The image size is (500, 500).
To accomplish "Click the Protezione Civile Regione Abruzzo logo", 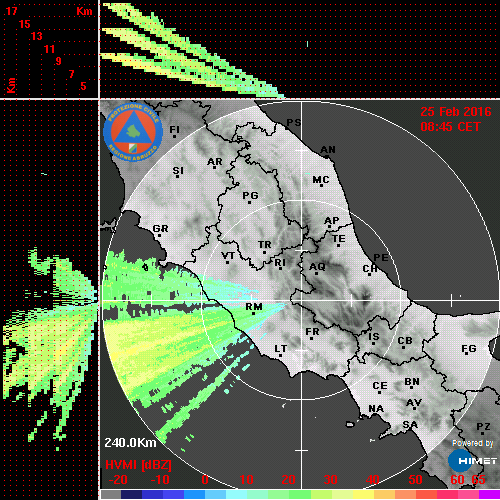I will pyautogui.click(x=133, y=132).
